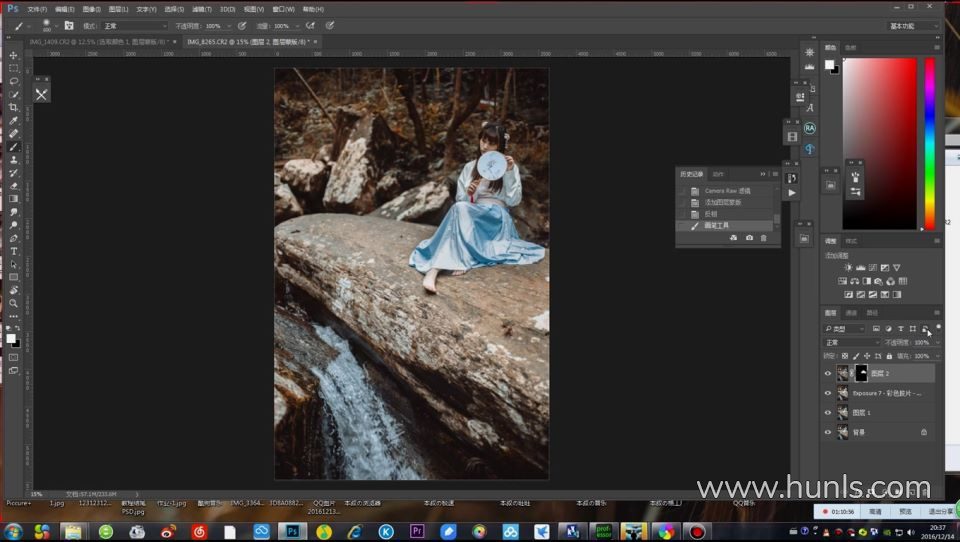This screenshot has width=960, height=542.
Task: Toggle visibility of 图层 1 layer
Action: [827, 412]
